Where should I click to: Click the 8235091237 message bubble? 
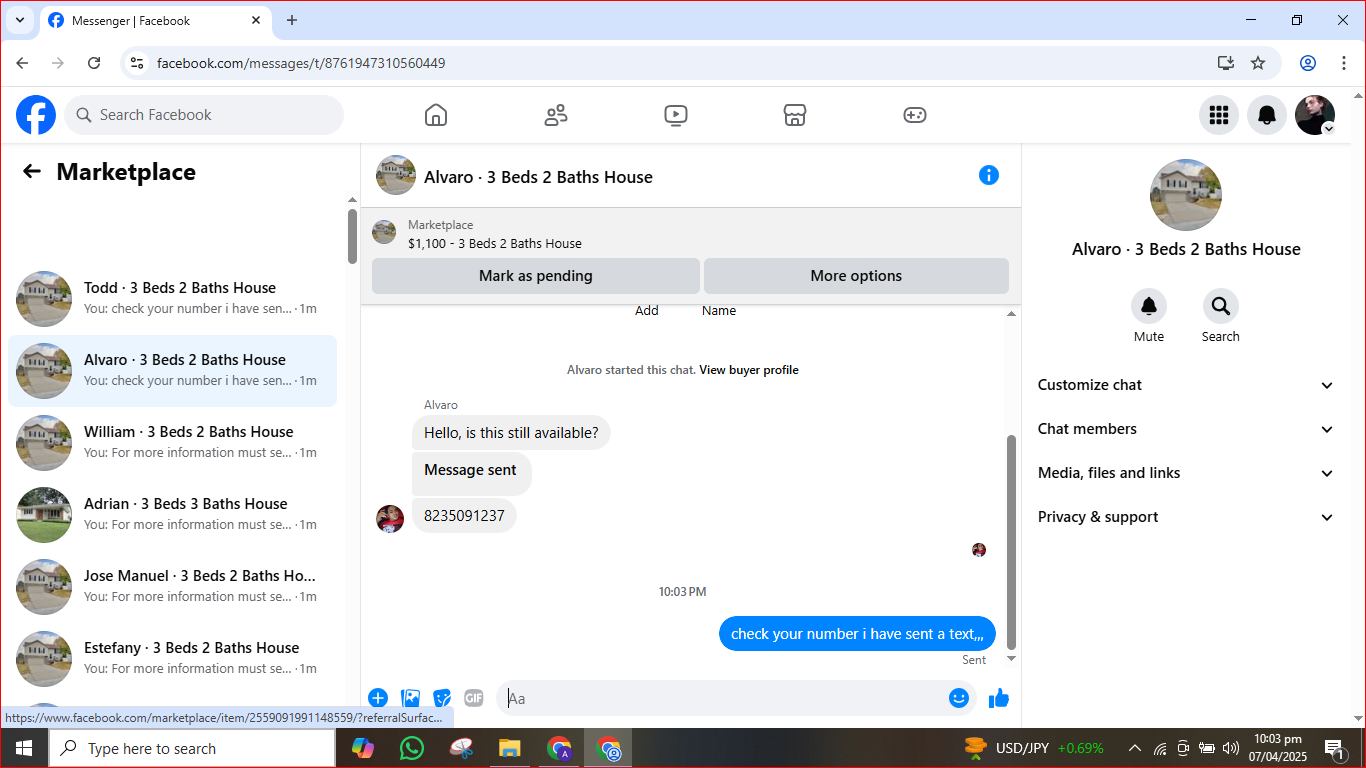pyautogui.click(x=464, y=516)
